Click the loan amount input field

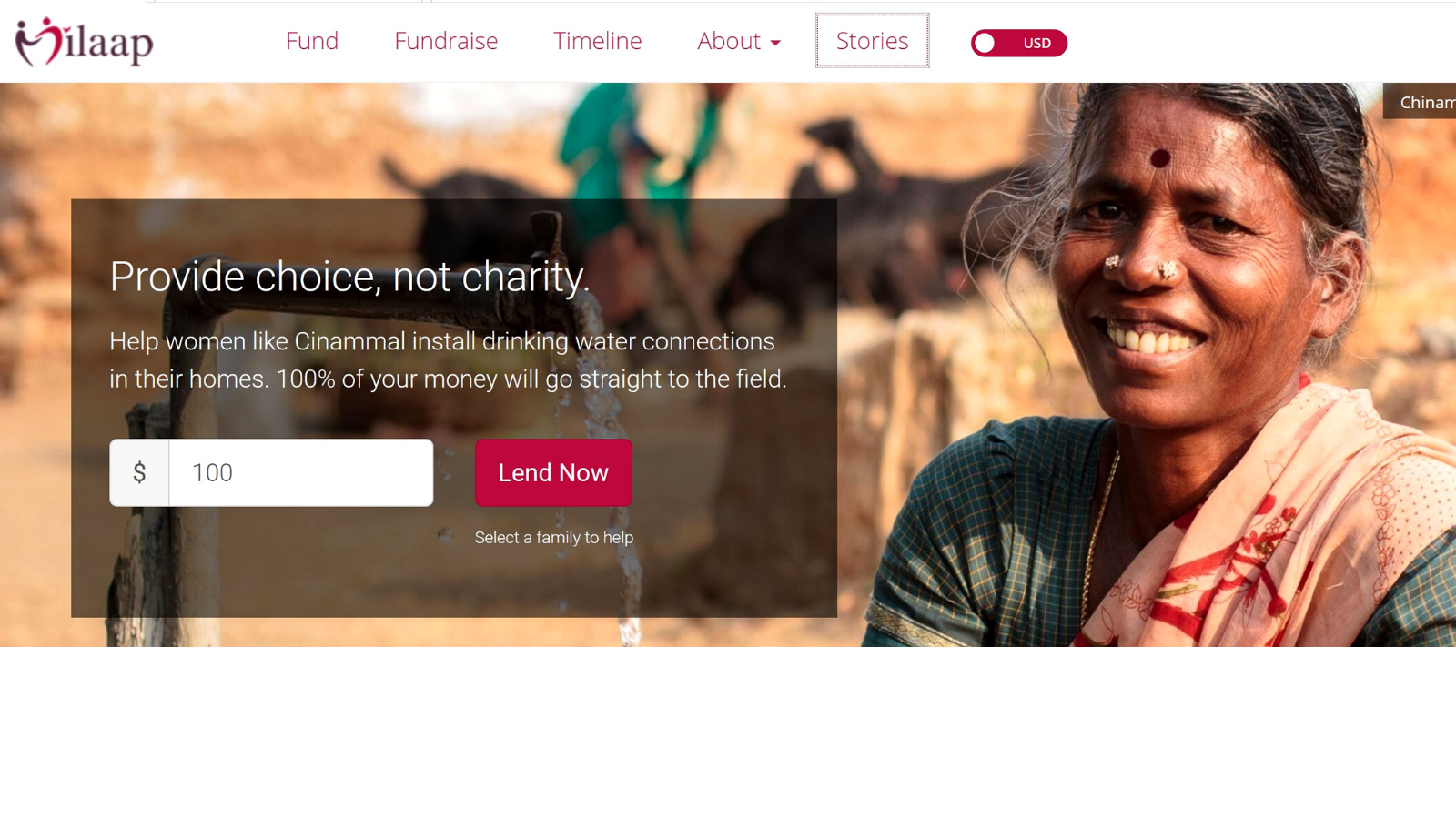coord(301,472)
